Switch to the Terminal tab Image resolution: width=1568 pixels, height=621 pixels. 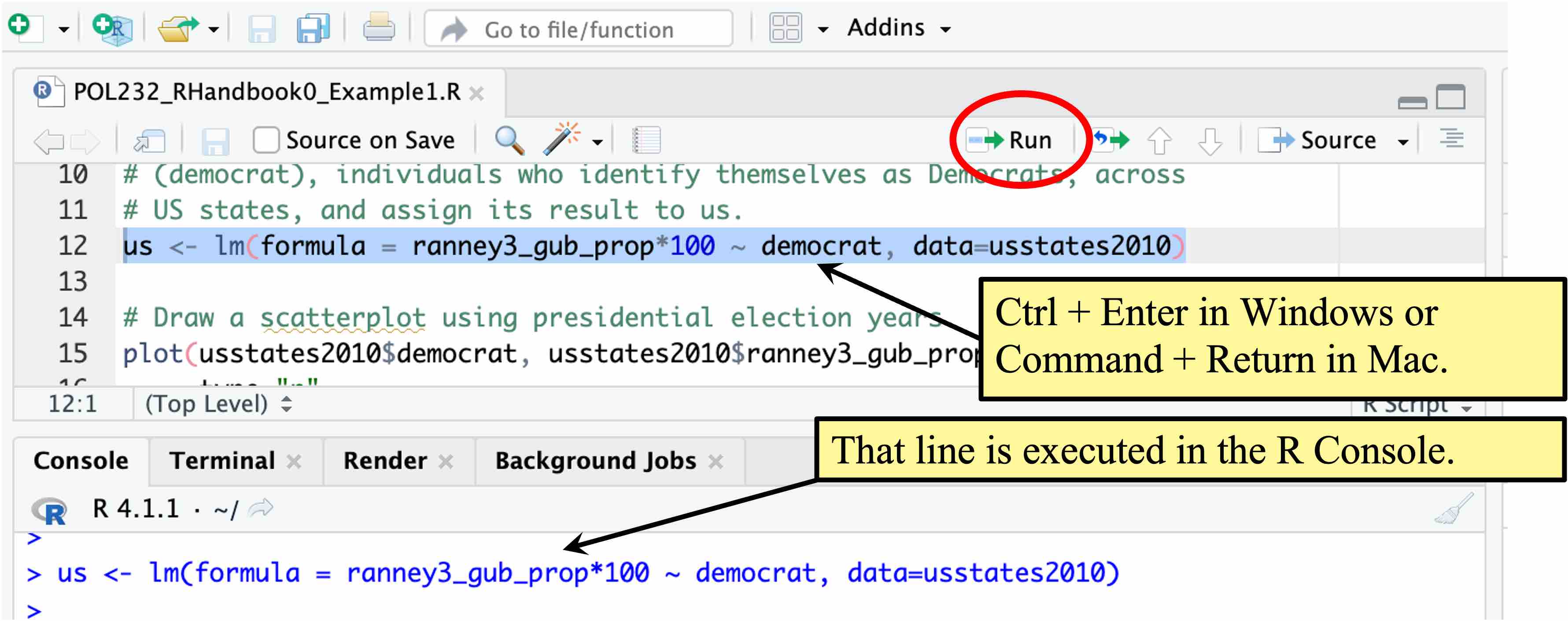click(222, 460)
